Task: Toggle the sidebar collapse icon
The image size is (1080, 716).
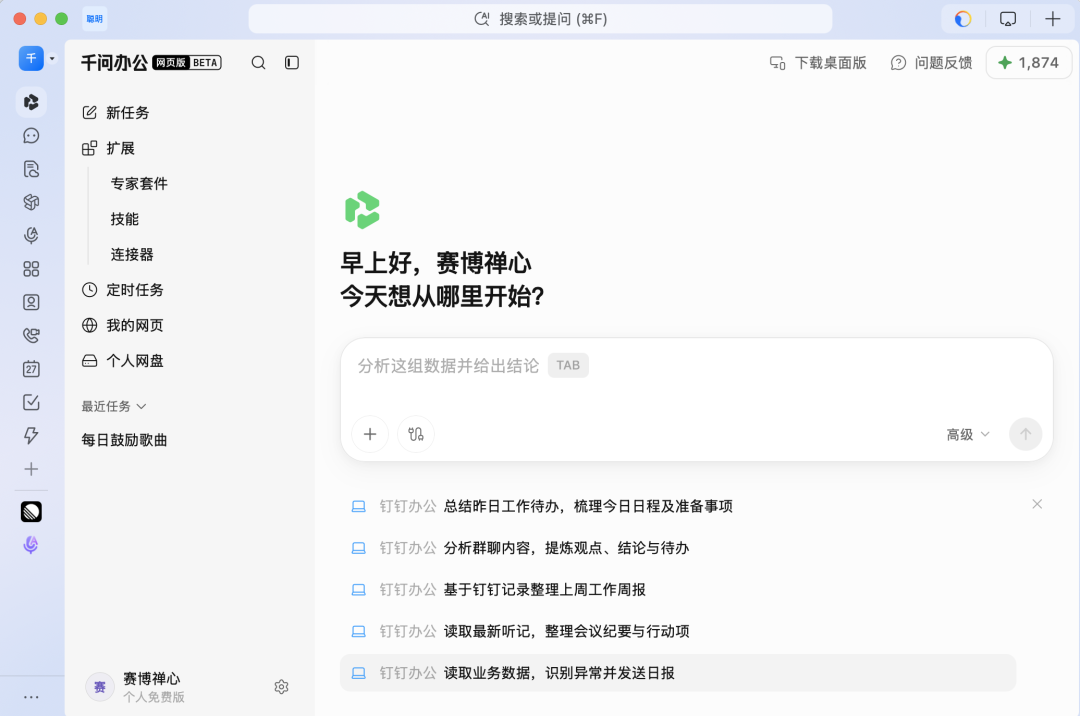Action: 292,63
